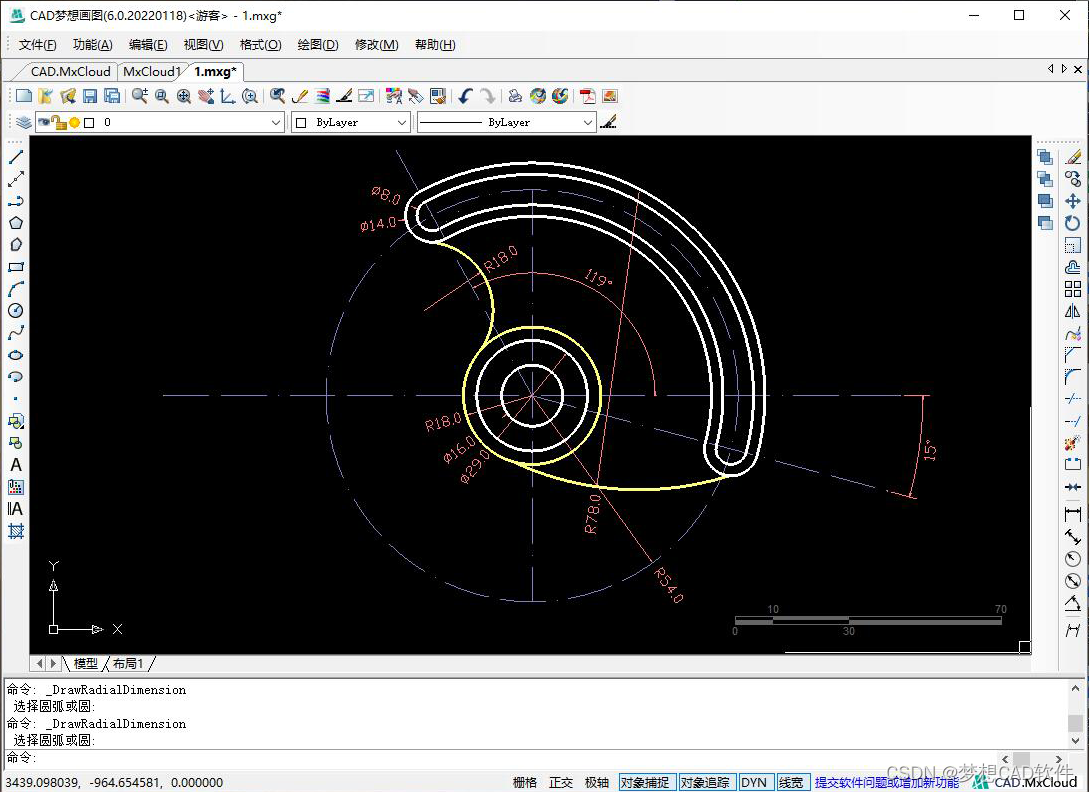
Task: Select the Angular dimension tool
Action: point(1073,604)
